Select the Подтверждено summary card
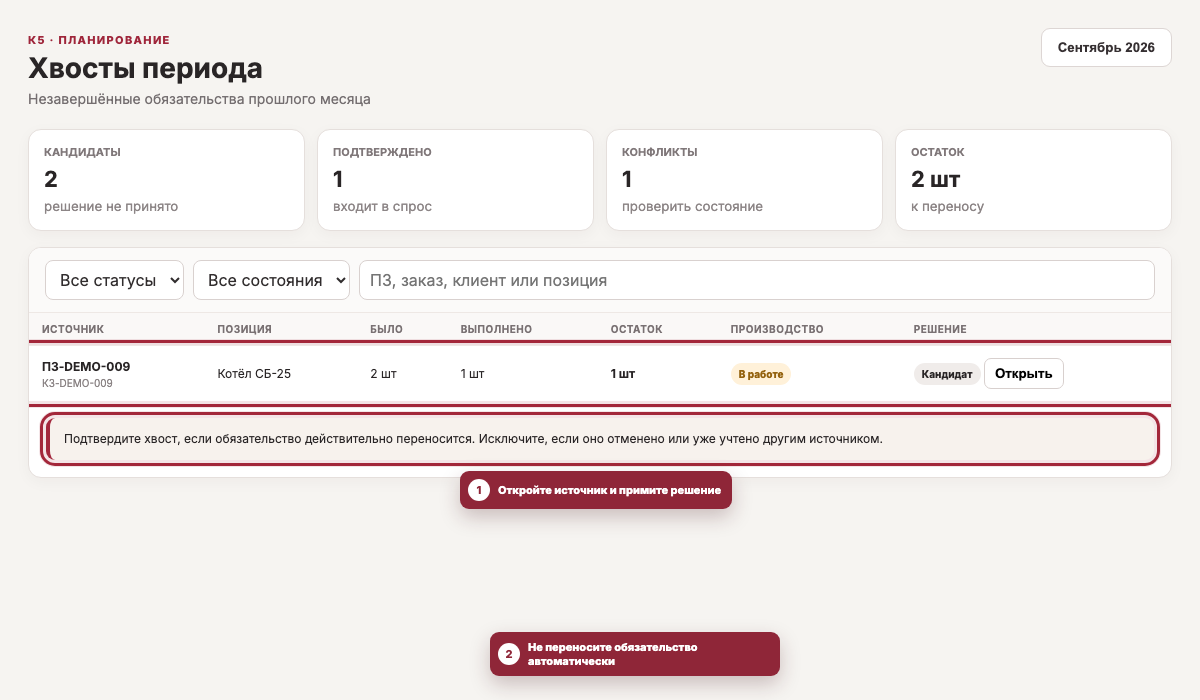This screenshot has width=1200, height=700. click(x=455, y=180)
